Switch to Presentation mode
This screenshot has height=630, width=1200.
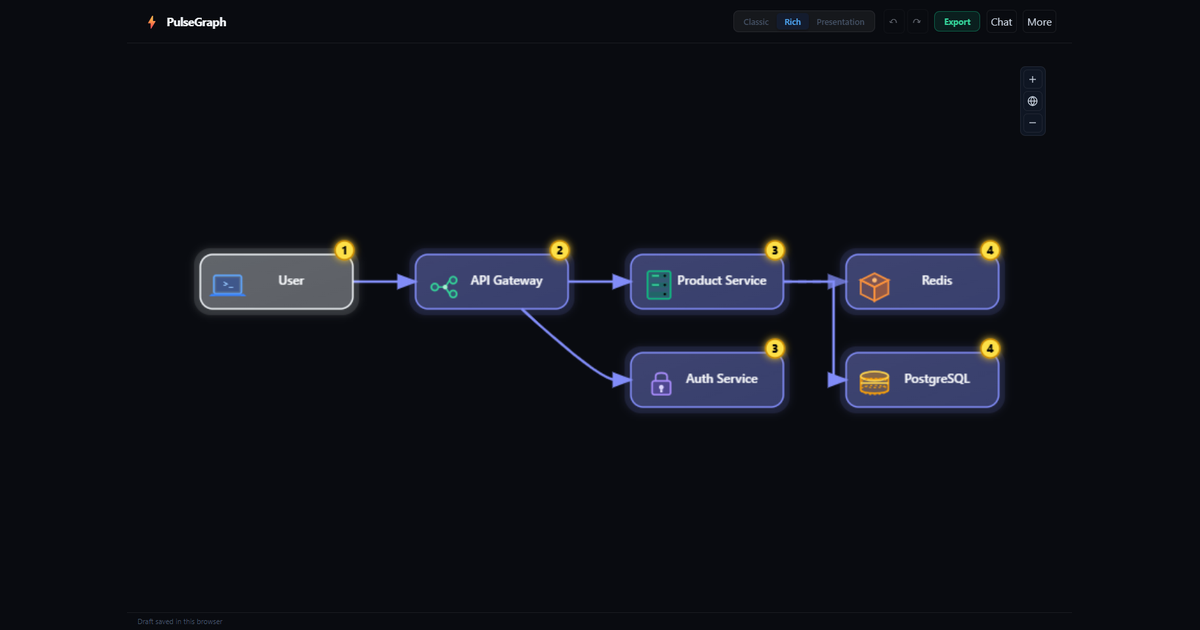pyautogui.click(x=840, y=22)
